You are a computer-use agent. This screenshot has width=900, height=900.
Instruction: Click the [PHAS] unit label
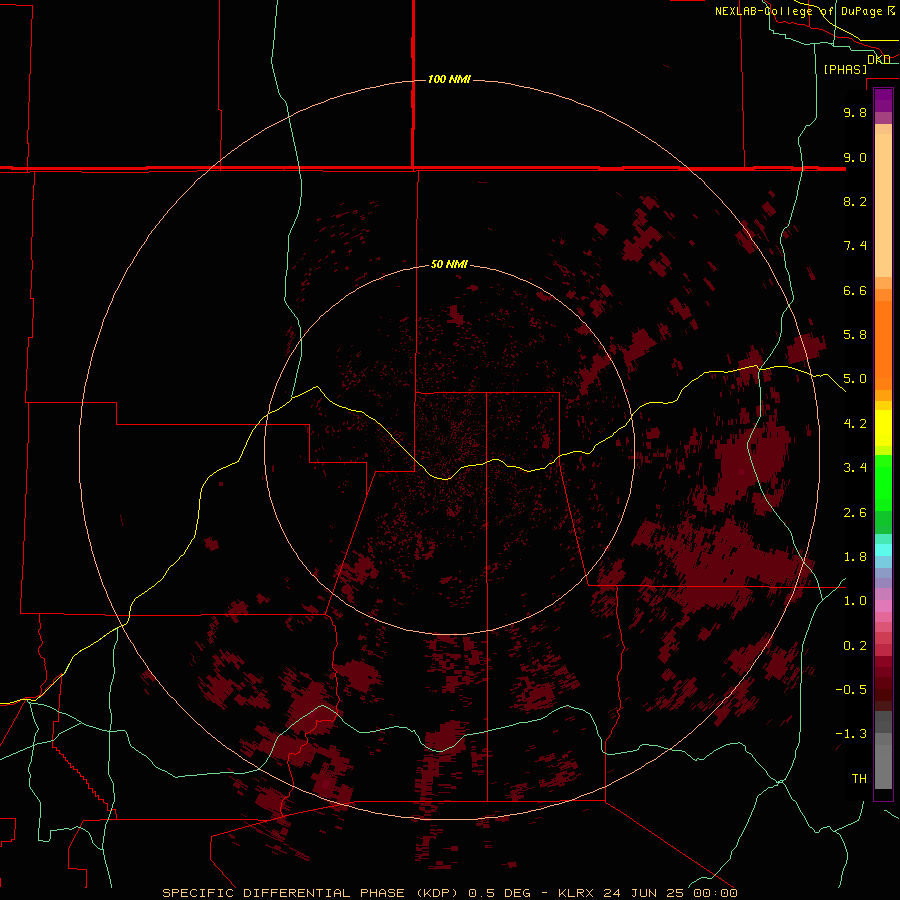click(x=845, y=70)
